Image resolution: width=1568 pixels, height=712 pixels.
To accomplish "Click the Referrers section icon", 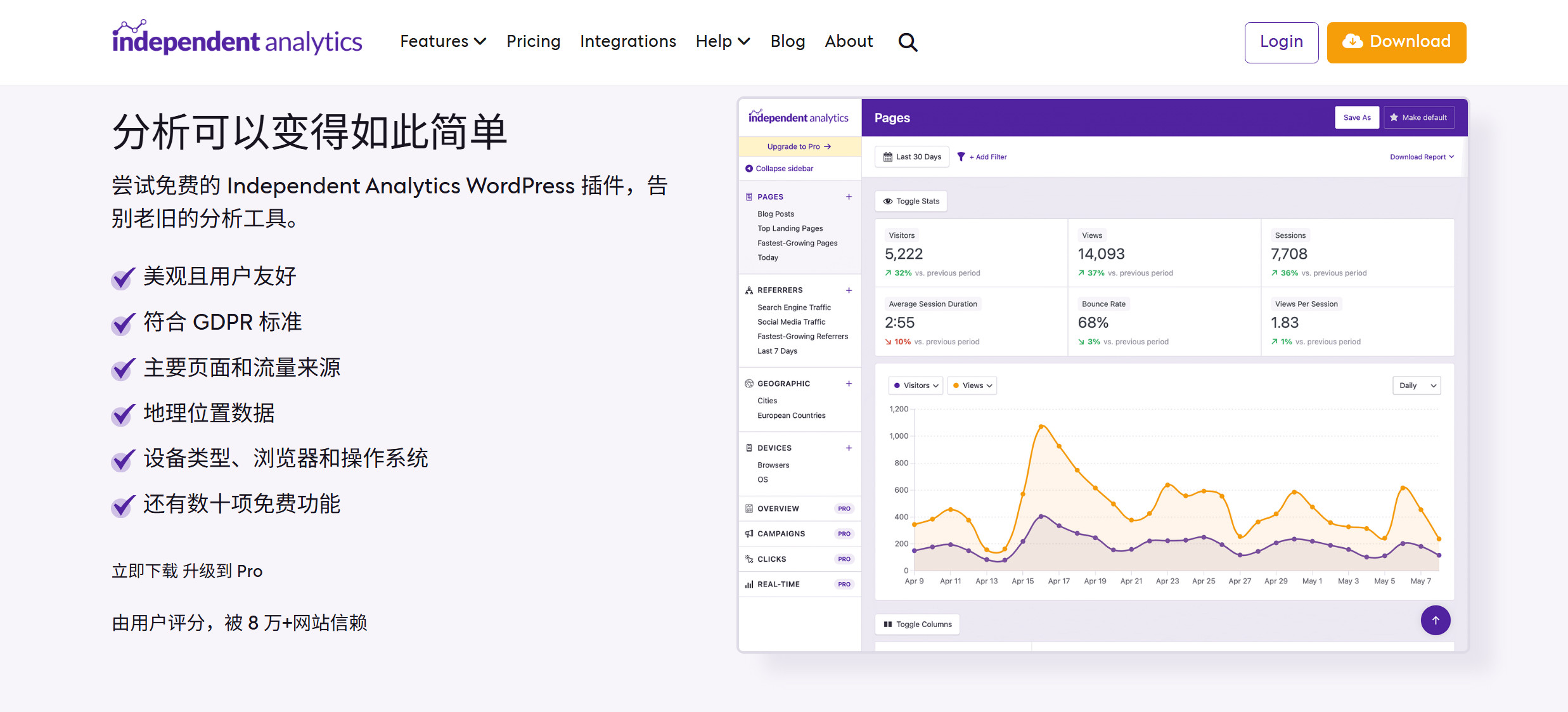I will pyautogui.click(x=749, y=290).
